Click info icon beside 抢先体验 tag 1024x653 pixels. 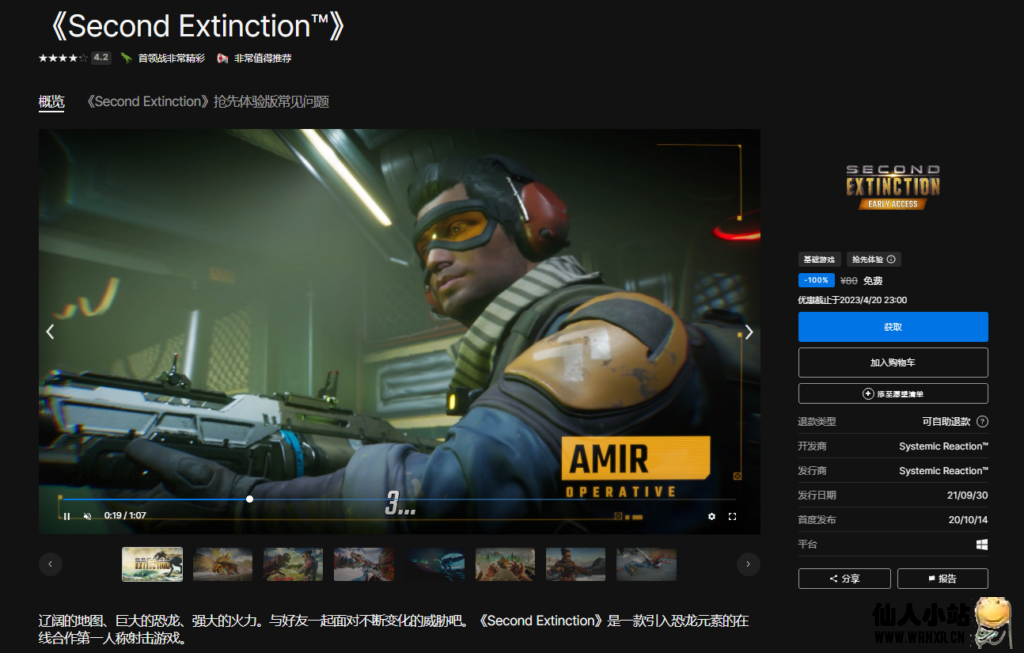coord(890,260)
